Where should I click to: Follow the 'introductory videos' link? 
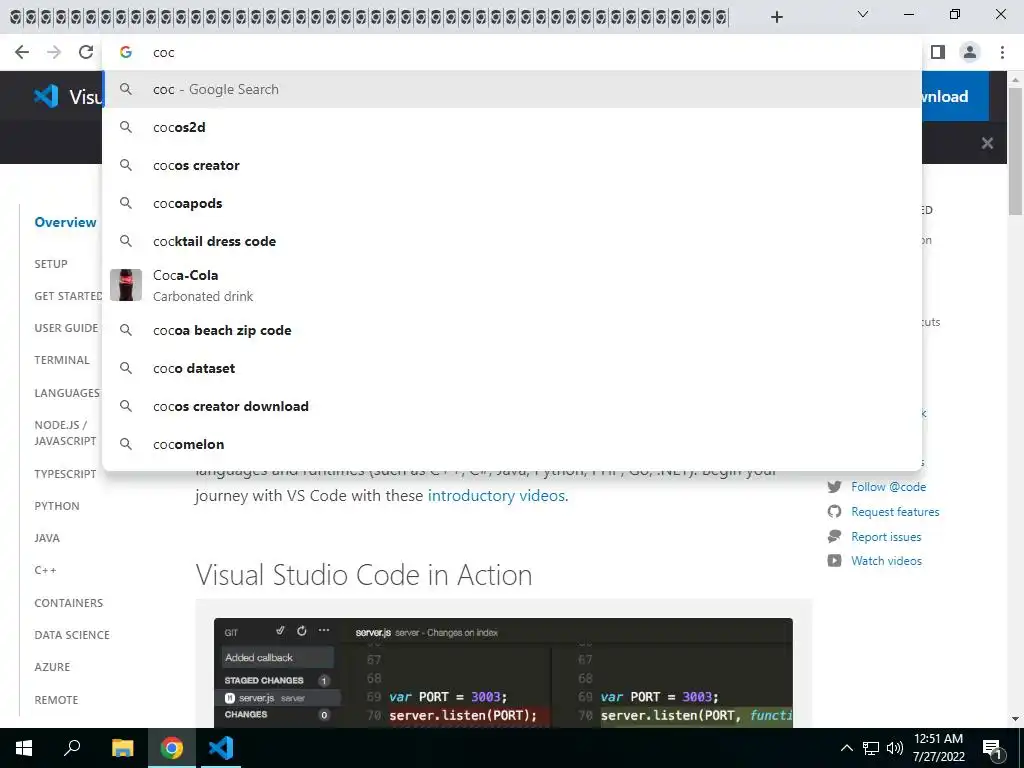[x=498, y=496]
